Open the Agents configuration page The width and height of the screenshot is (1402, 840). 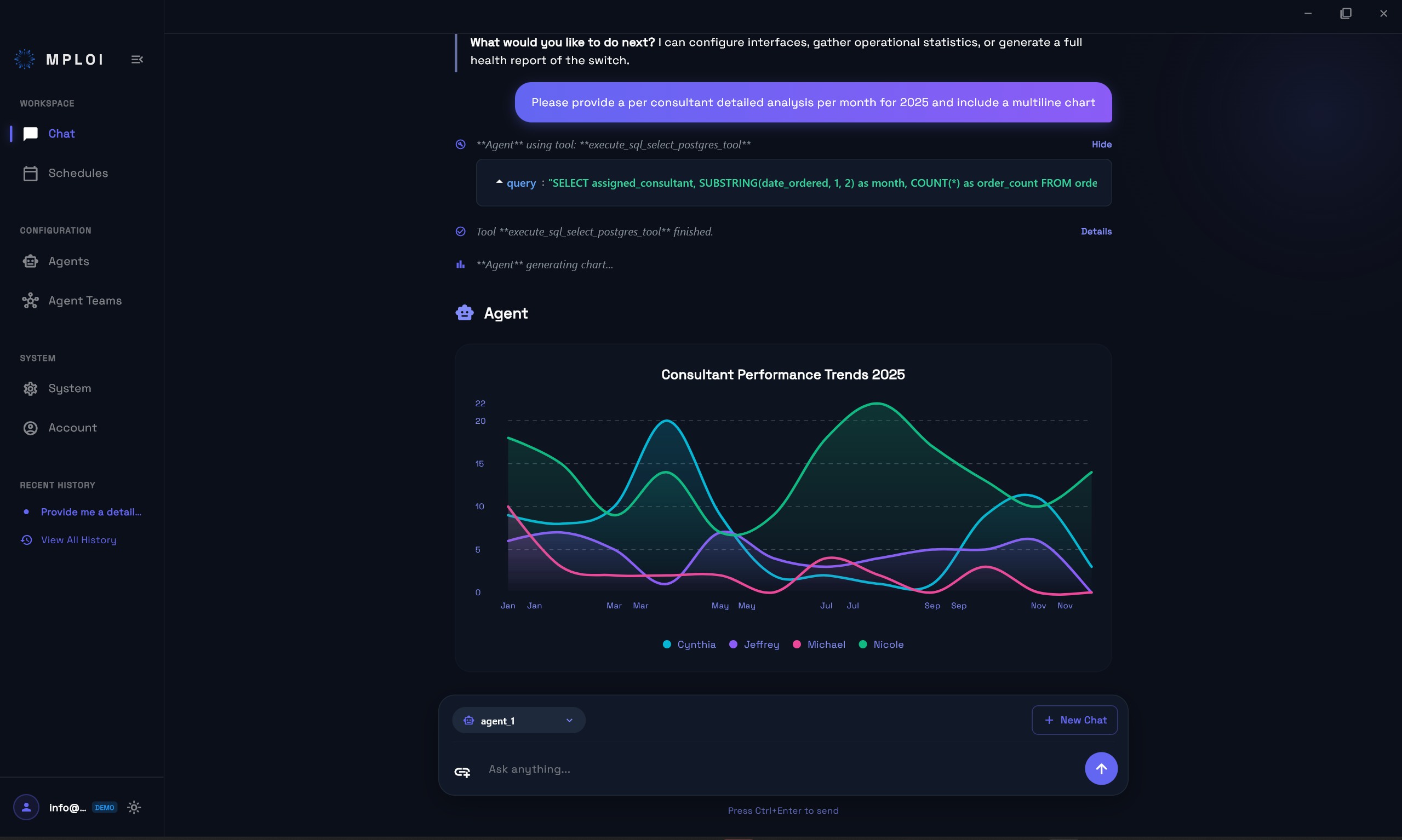(68, 261)
